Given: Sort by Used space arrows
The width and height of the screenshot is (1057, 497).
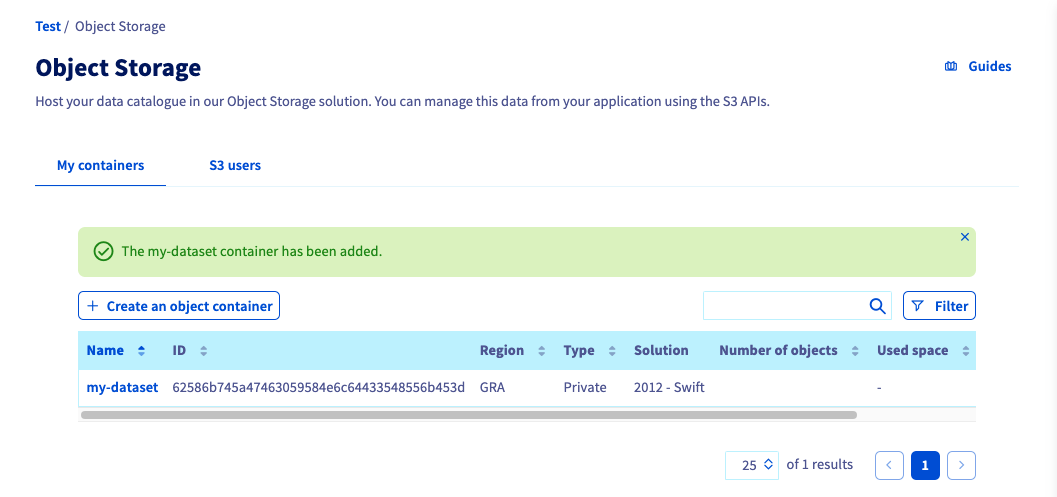Looking at the screenshot, I should [966, 351].
